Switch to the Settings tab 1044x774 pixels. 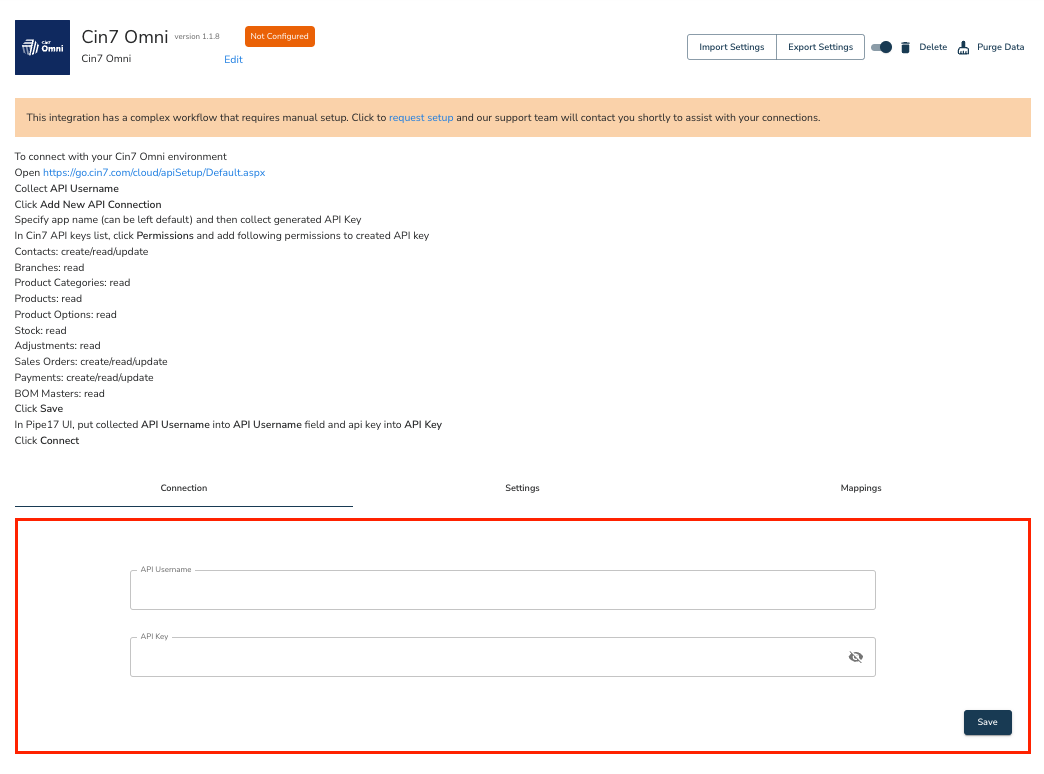[522, 488]
